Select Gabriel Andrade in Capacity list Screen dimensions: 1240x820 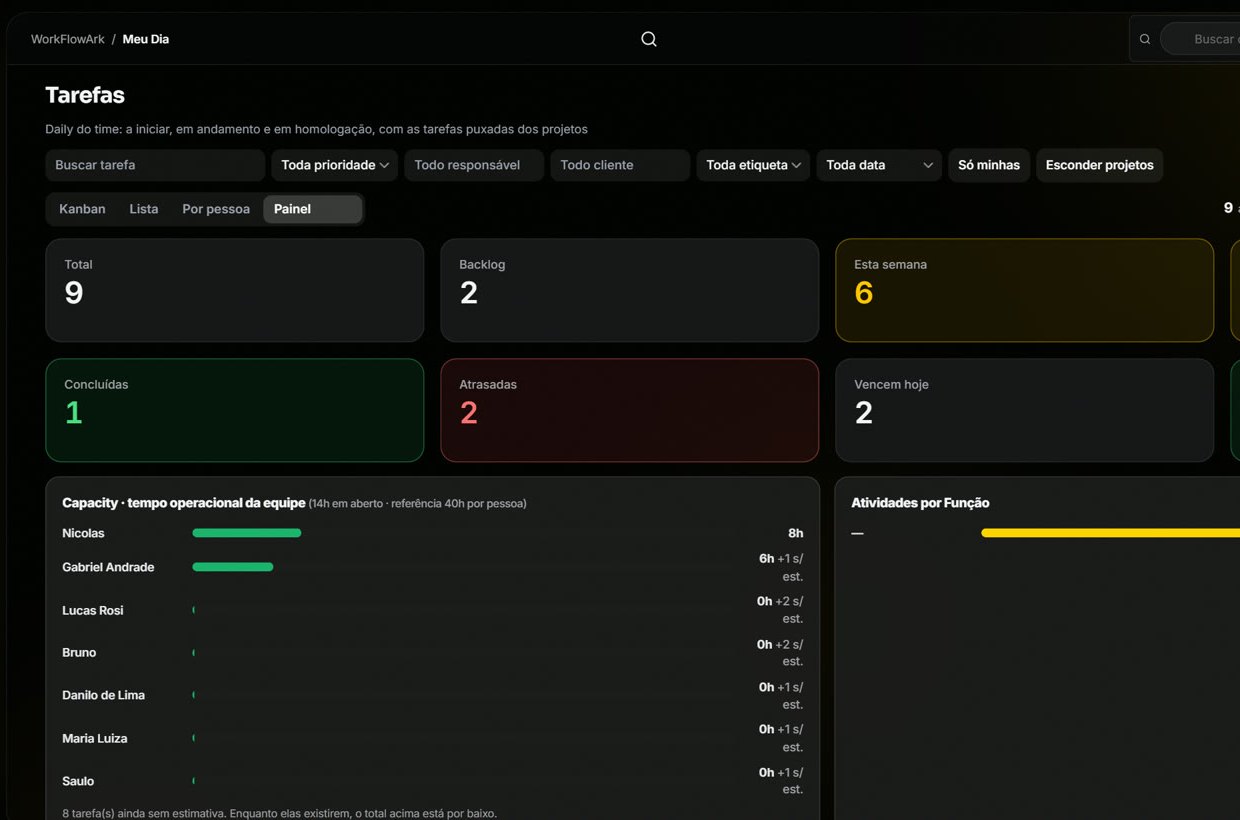click(x=108, y=567)
